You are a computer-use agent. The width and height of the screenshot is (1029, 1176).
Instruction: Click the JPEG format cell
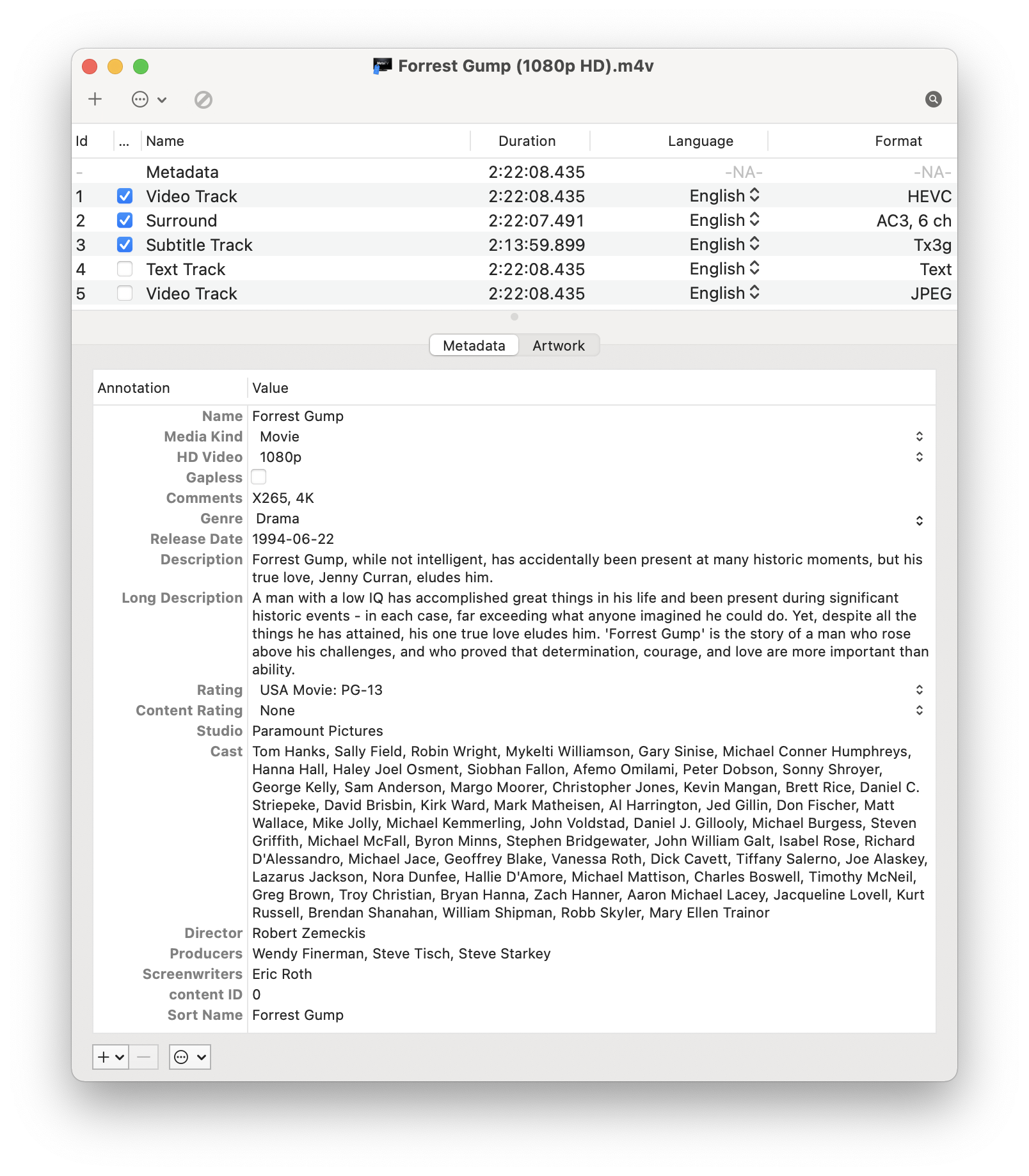pos(931,293)
